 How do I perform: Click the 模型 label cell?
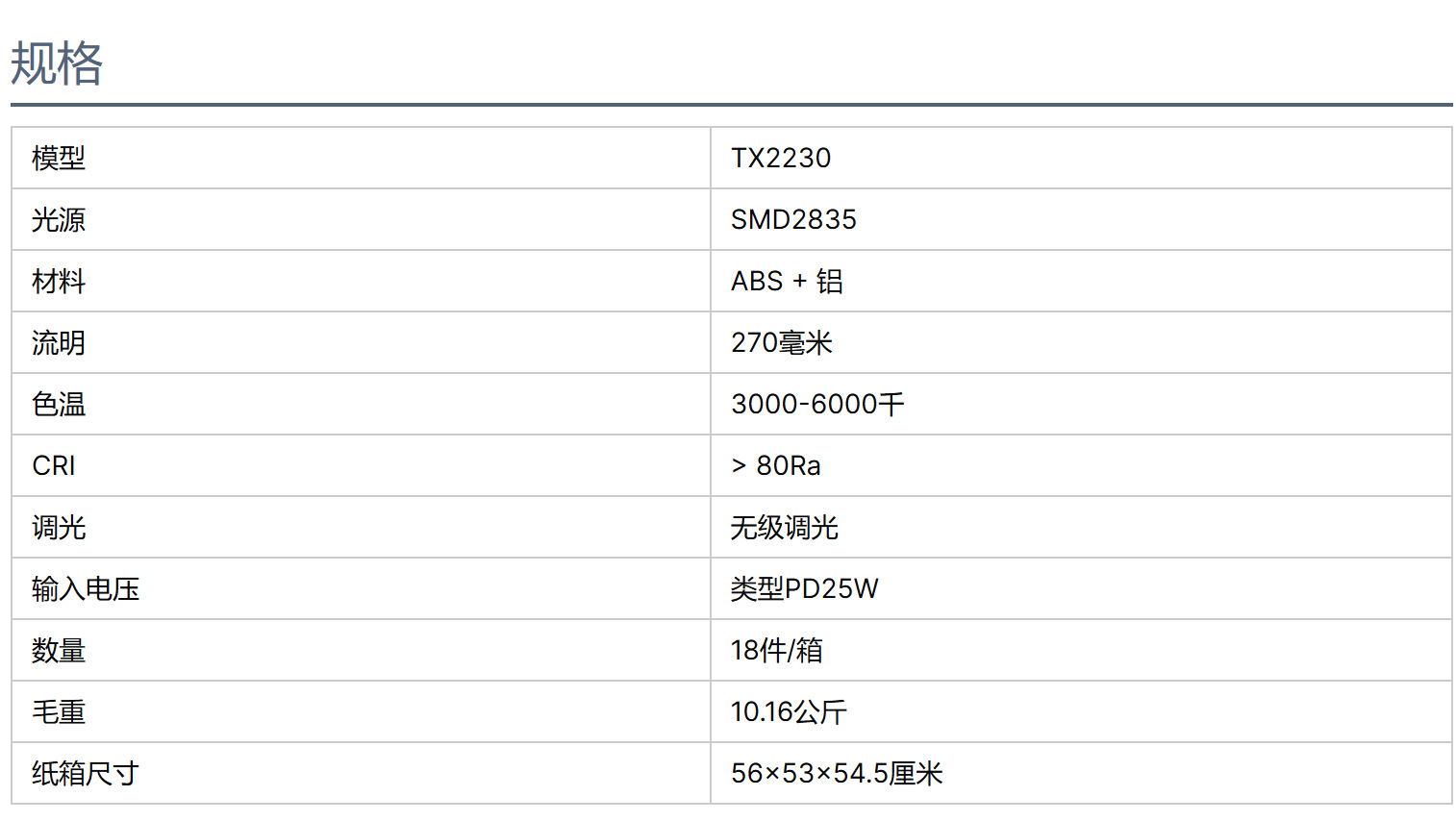point(59,159)
